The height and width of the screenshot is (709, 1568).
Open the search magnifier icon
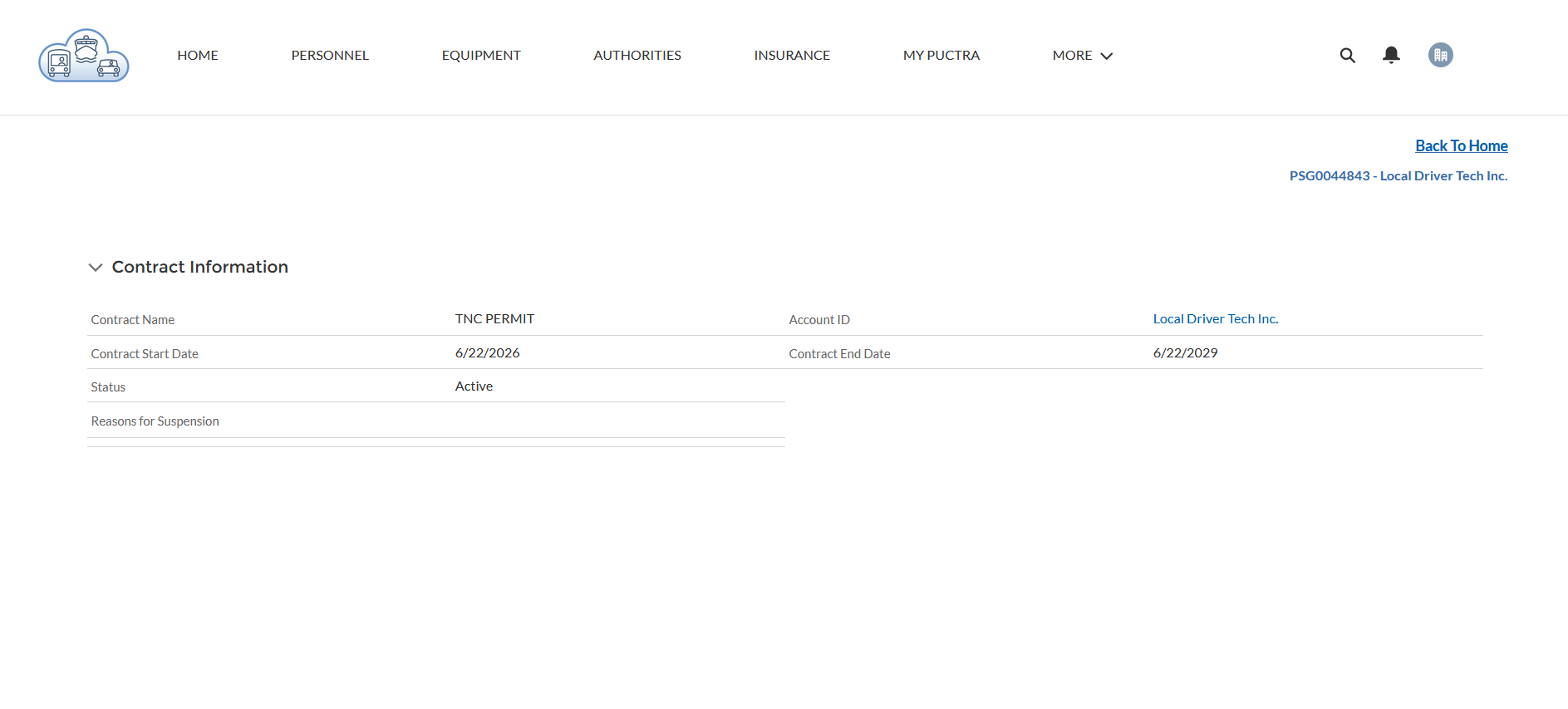pyautogui.click(x=1348, y=56)
